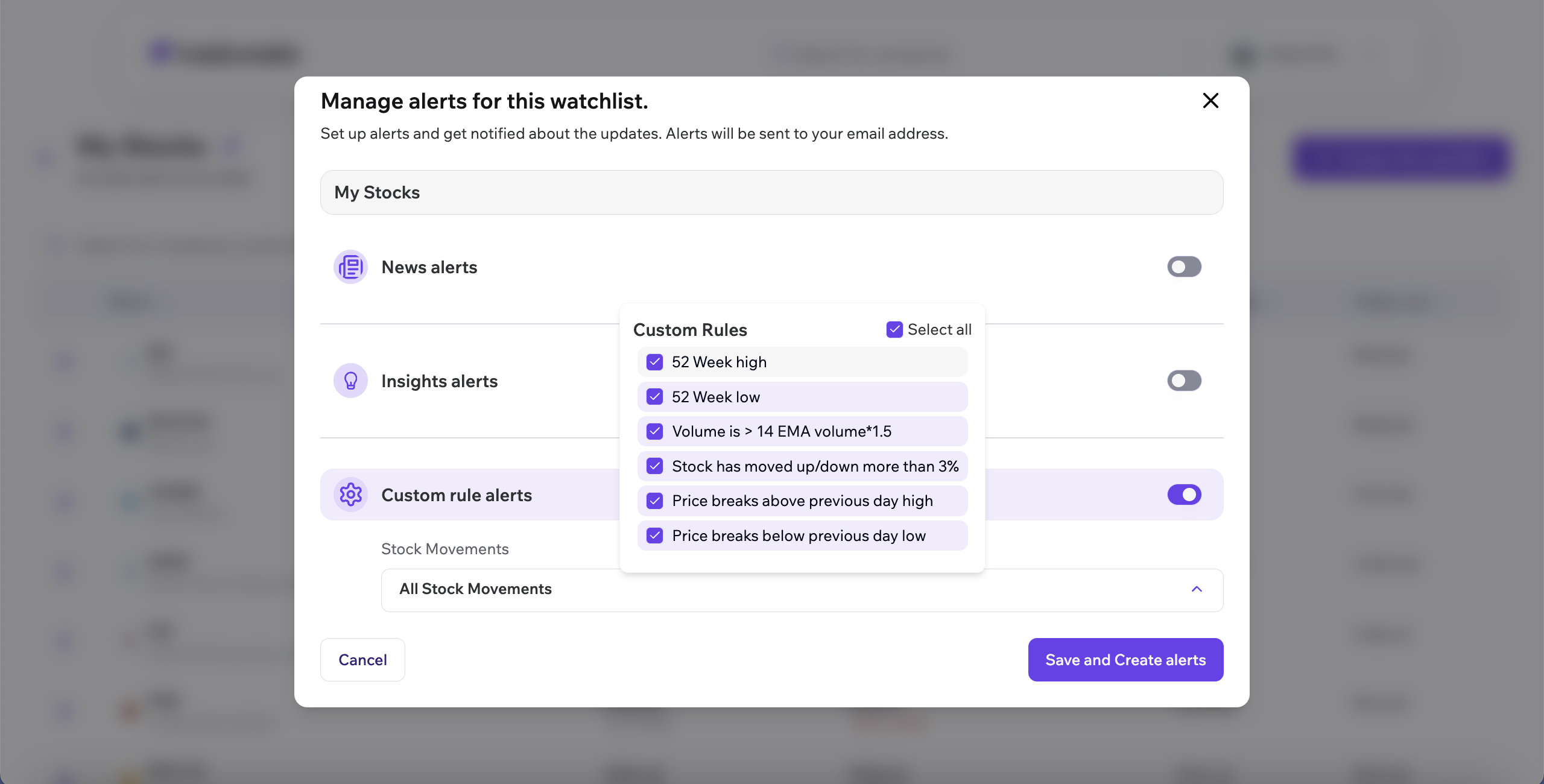Viewport: 1544px width, 784px height.
Task: Enable Insights alerts
Action: tap(1184, 381)
